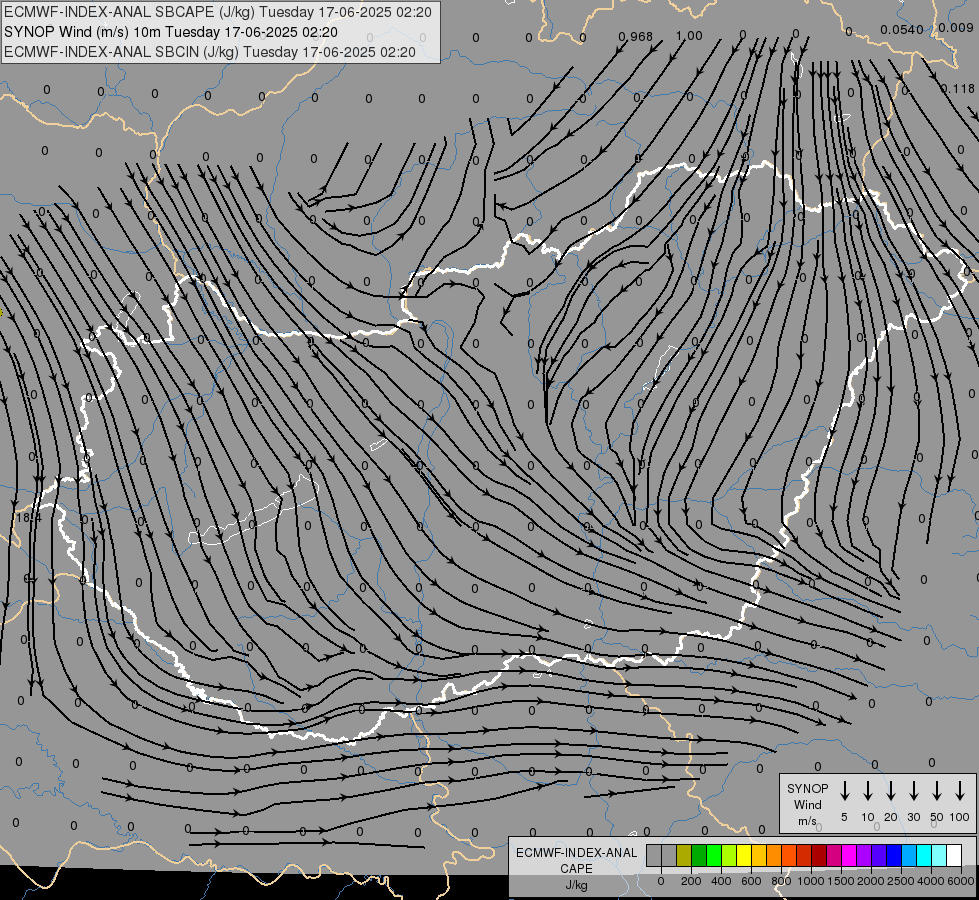Select the dark red swatch after 1000 tick
Image resolution: width=979 pixels, height=900 pixels.
(819, 856)
